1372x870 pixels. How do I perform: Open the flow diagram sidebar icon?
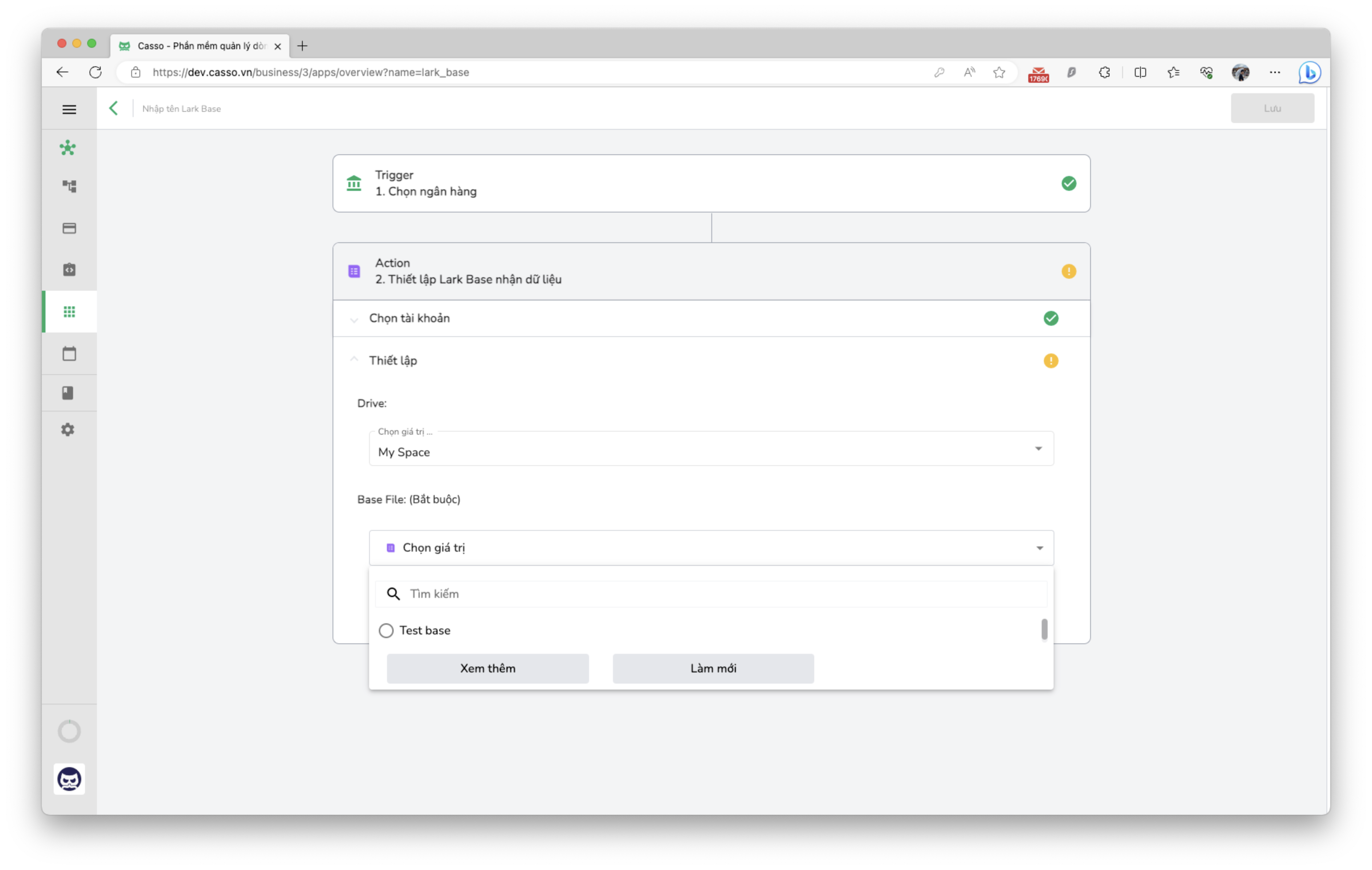coord(69,186)
